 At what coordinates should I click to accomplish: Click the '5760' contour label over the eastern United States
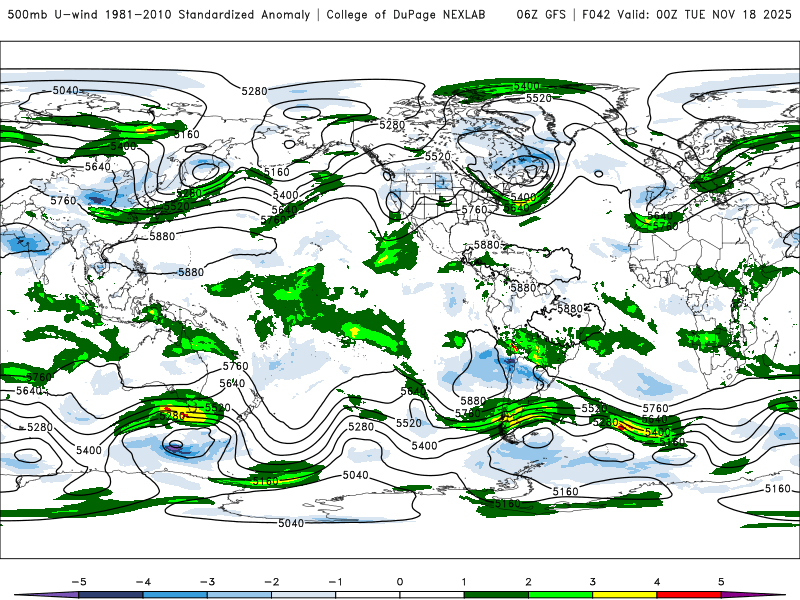tap(474, 210)
